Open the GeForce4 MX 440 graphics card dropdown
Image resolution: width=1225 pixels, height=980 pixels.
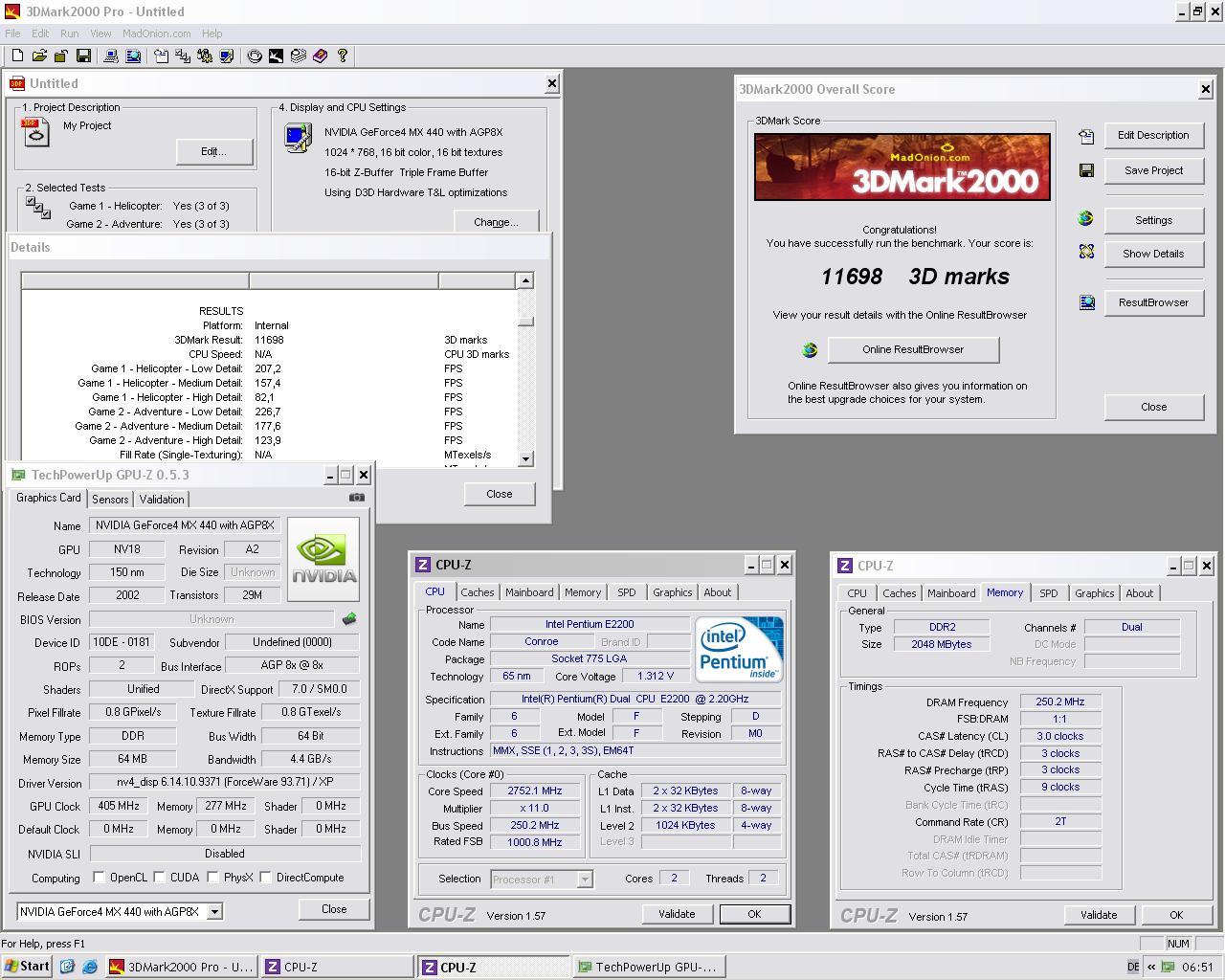click(x=215, y=912)
